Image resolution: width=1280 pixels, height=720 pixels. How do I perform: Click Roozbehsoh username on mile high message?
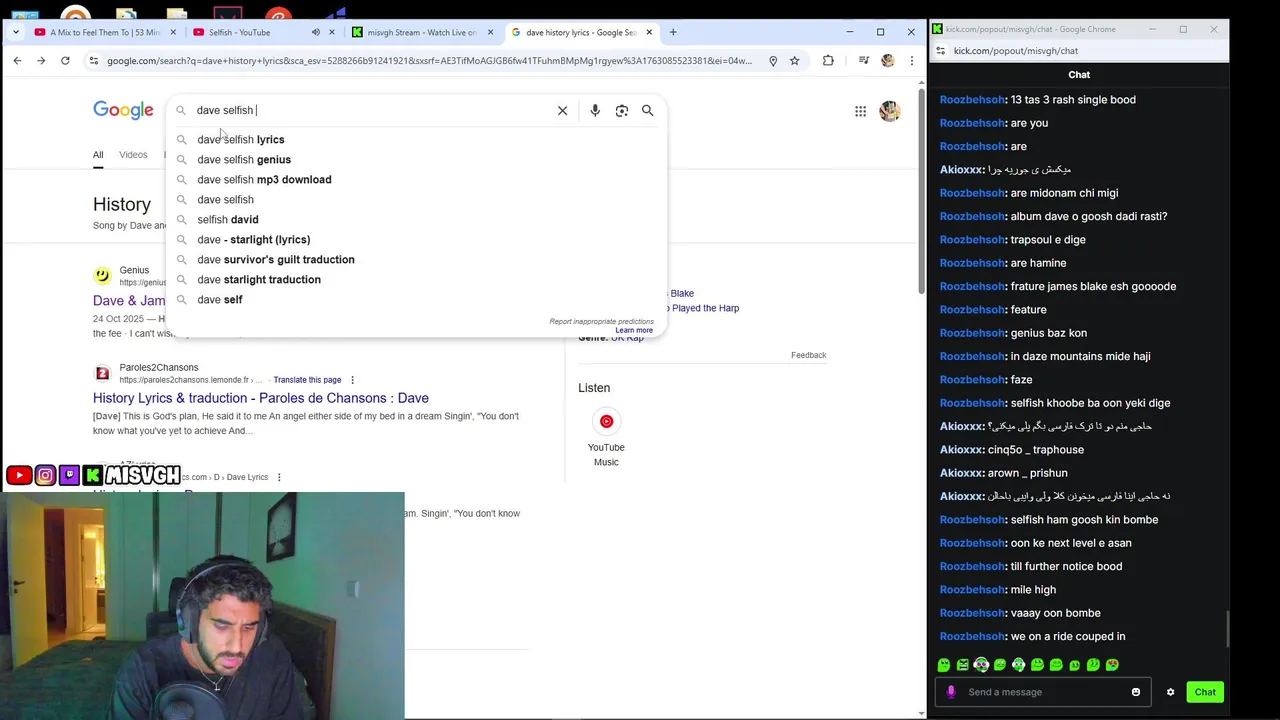click(972, 589)
